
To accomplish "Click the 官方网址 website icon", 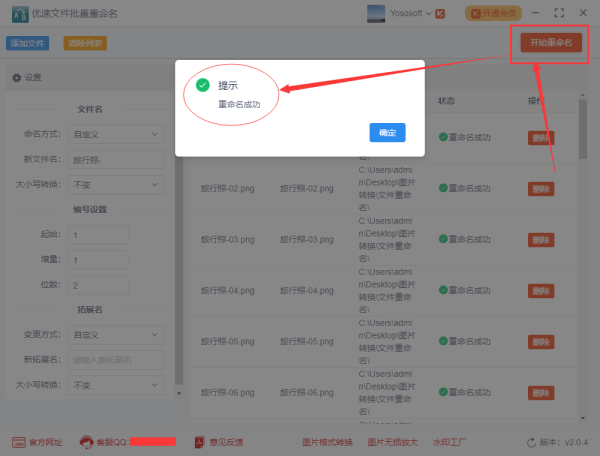I will (19, 443).
